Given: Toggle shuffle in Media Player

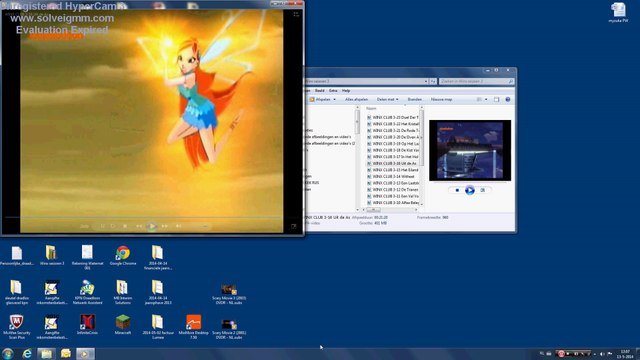Looking at the screenshot, I should tap(102, 226).
